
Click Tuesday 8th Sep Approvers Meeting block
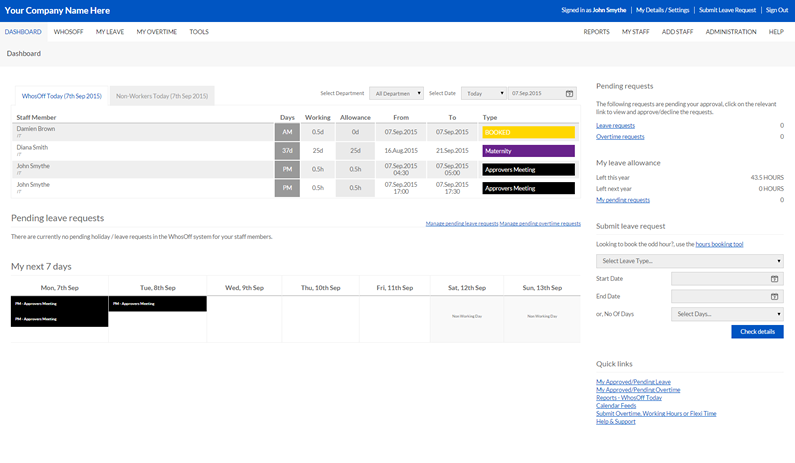point(157,303)
